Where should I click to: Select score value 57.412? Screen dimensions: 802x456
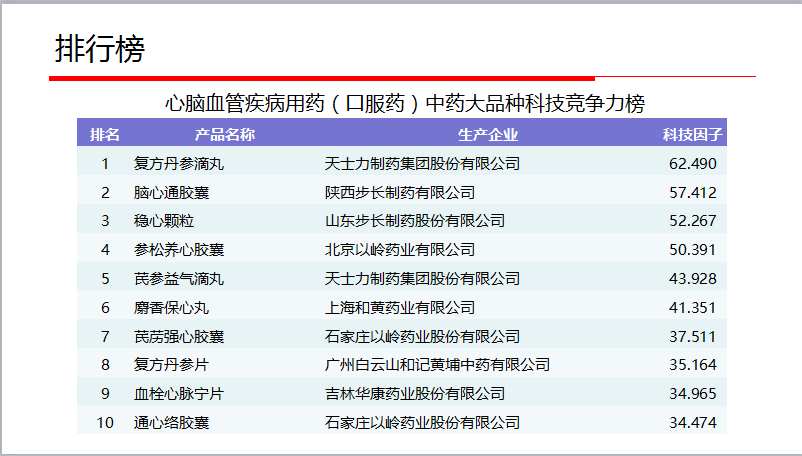click(693, 193)
